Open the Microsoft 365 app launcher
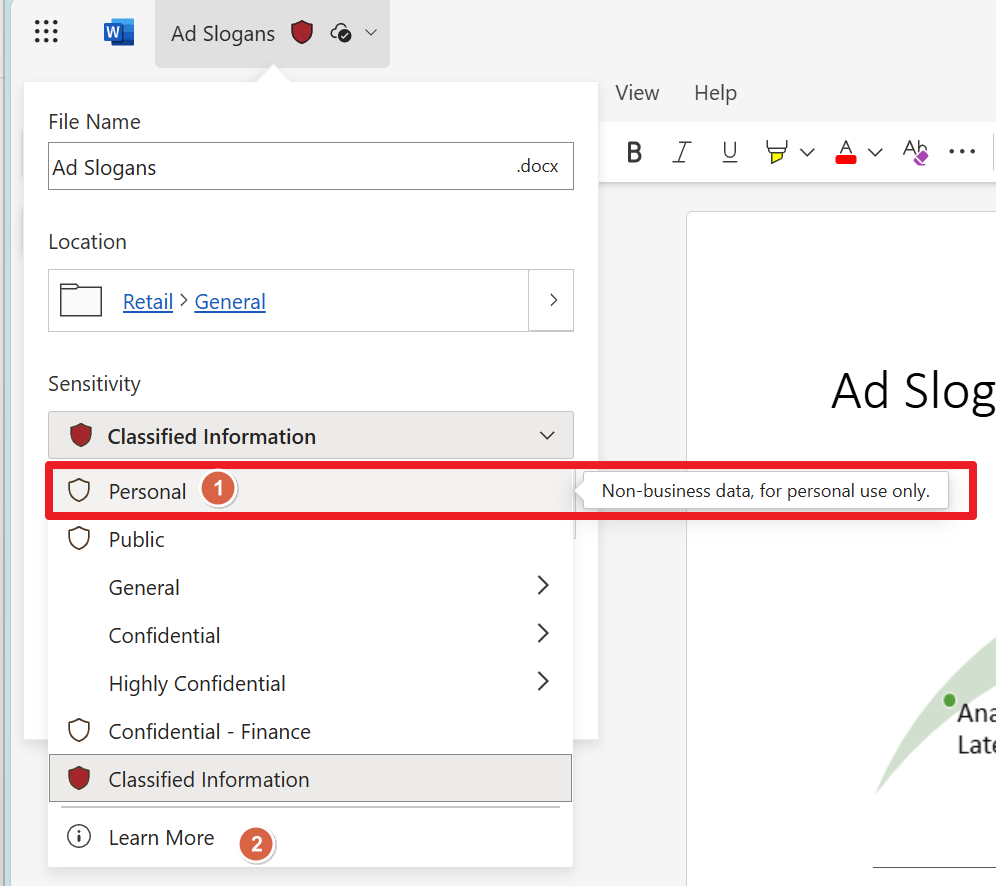Image resolution: width=996 pixels, height=886 pixels. pyautogui.click(x=46, y=31)
